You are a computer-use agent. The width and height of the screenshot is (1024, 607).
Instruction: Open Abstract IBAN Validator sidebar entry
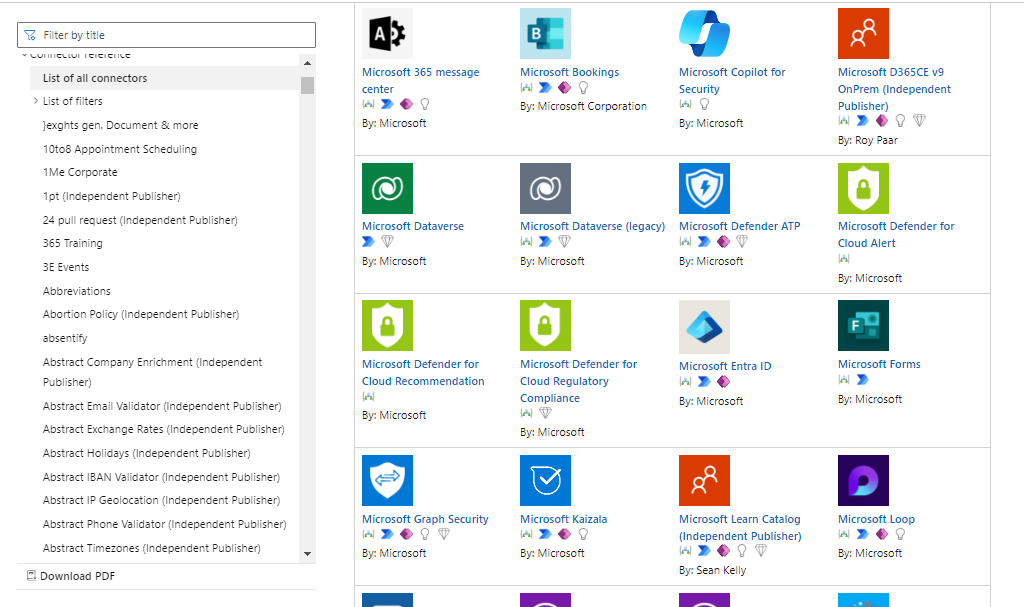[161, 477]
